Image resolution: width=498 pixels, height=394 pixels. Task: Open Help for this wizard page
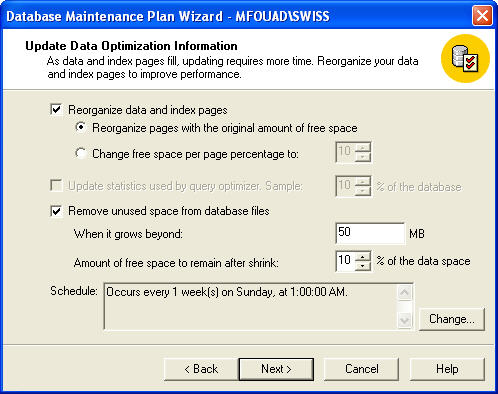[x=447, y=369]
